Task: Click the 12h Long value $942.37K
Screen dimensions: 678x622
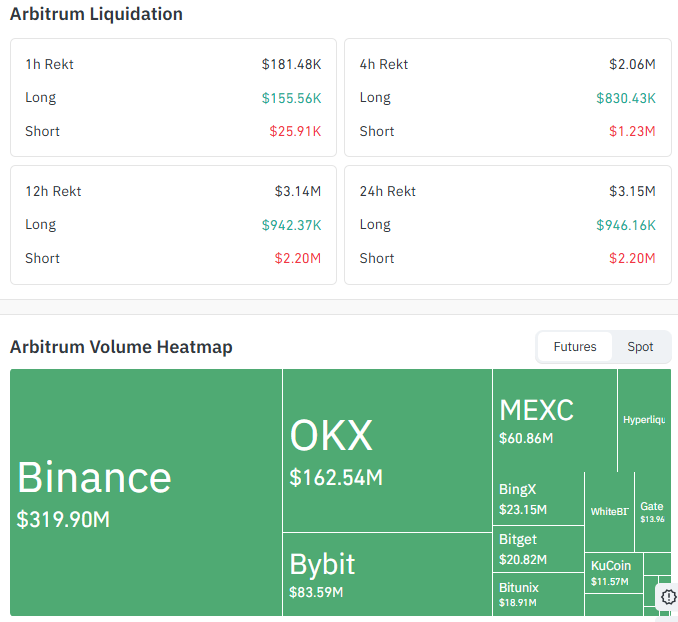Action: [291, 225]
